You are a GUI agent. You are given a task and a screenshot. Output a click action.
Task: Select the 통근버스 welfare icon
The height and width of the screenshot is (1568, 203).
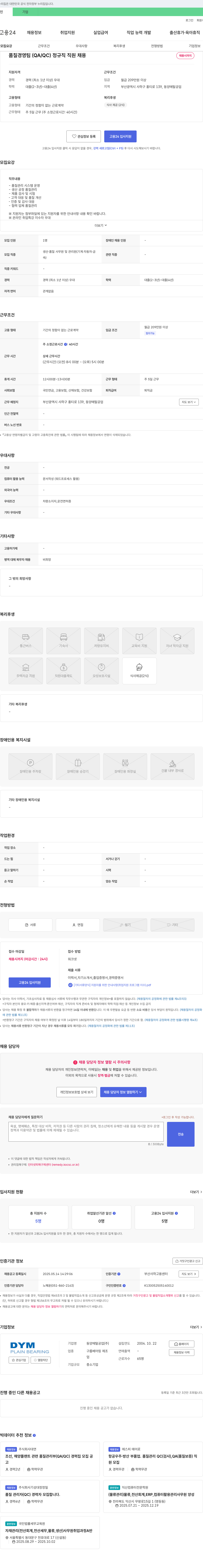point(26,641)
